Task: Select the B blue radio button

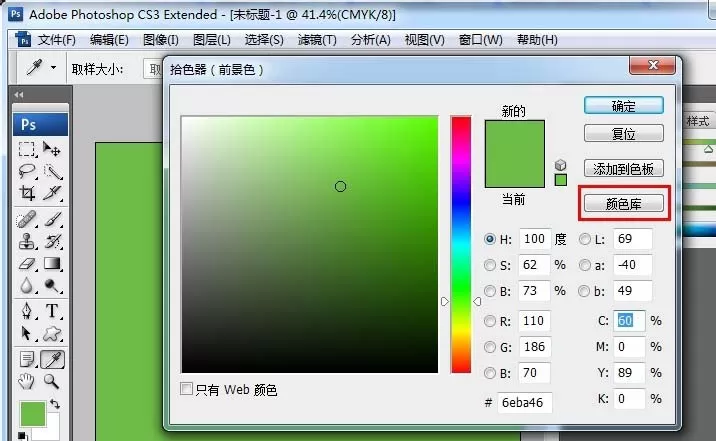Action: 490,373
